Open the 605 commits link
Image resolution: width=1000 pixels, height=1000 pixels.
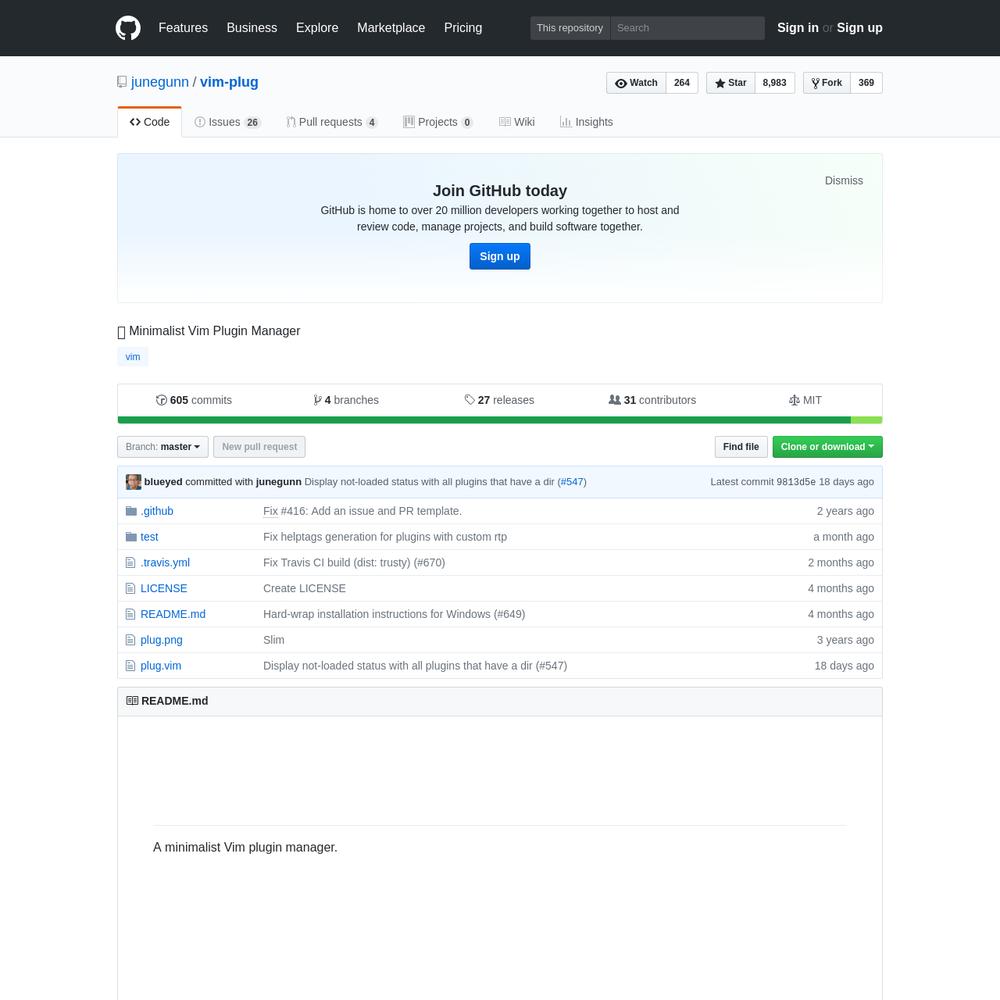(x=194, y=400)
